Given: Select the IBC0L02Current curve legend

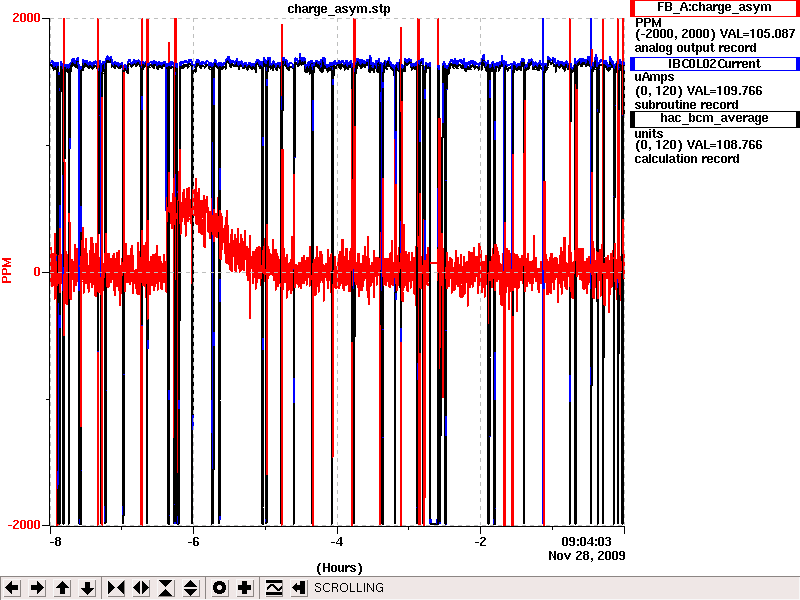Looking at the screenshot, I should (714, 64).
